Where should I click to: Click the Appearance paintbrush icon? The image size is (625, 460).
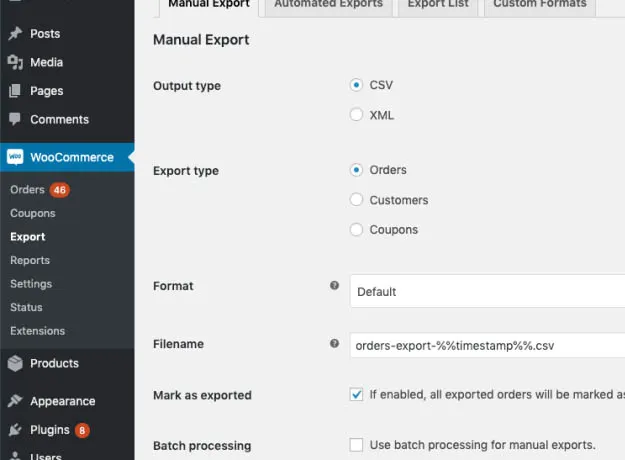pyautogui.click(x=15, y=401)
